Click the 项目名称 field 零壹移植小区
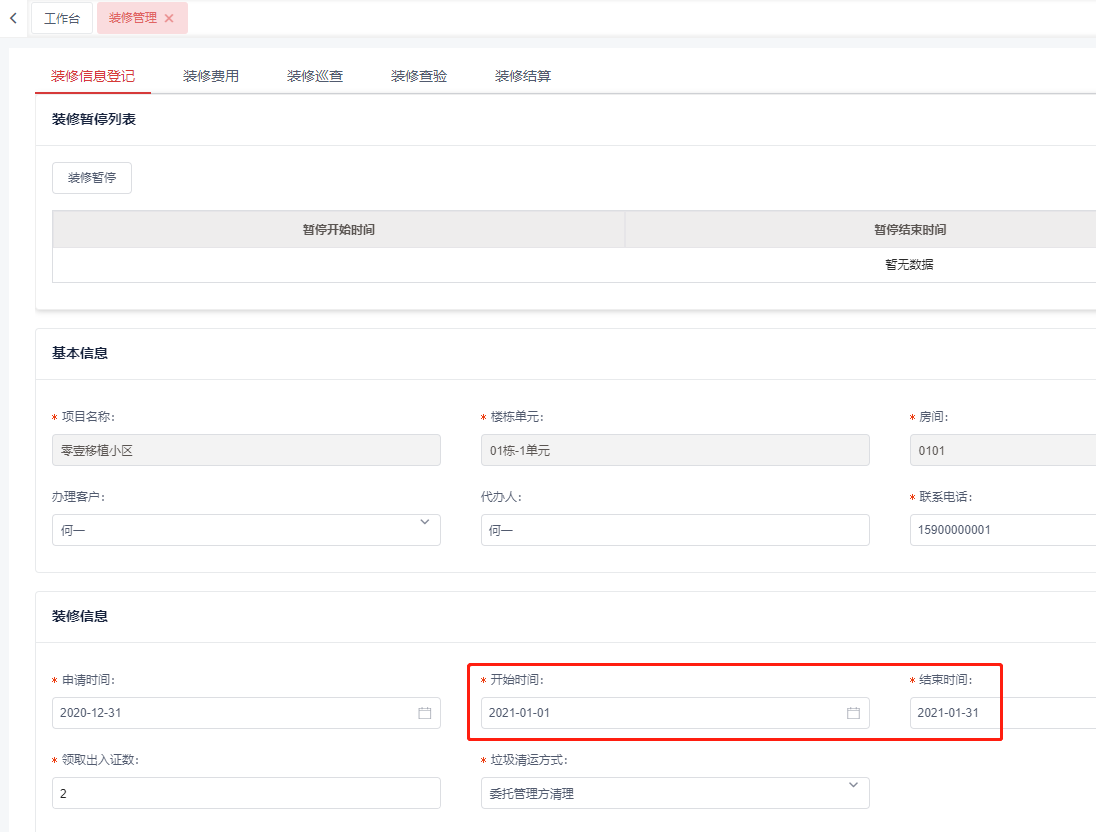The height and width of the screenshot is (832, 1096). 246,450
